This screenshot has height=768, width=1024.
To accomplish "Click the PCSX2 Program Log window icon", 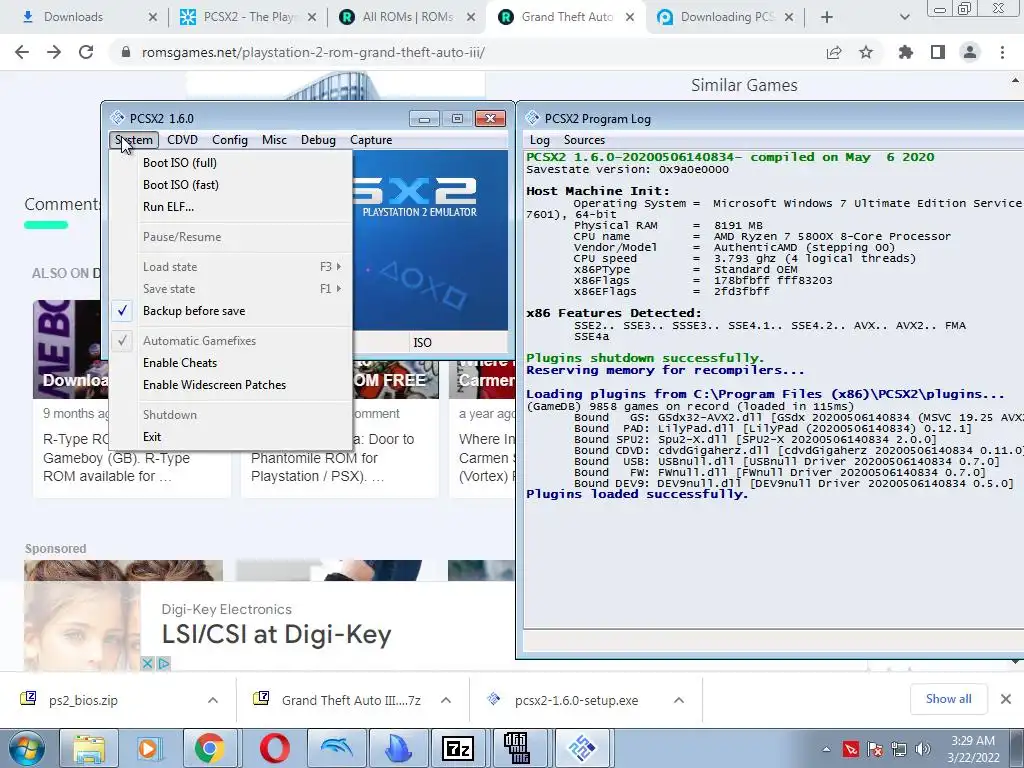I will [x=532, y=118].
